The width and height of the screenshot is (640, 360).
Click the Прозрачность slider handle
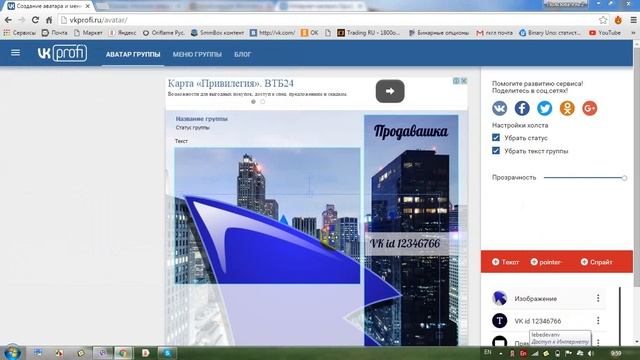click(624, 178)
